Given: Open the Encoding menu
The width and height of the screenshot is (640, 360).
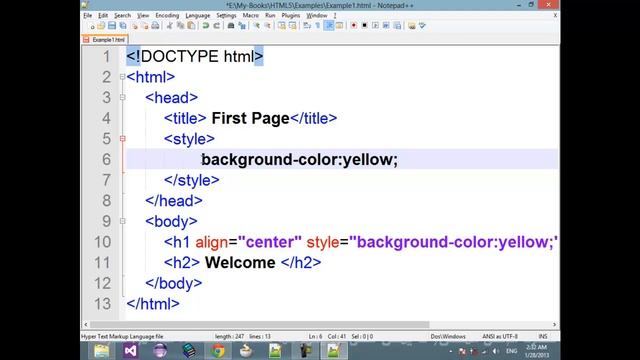Looking at the screenshot, I should (x=167, y=16).
